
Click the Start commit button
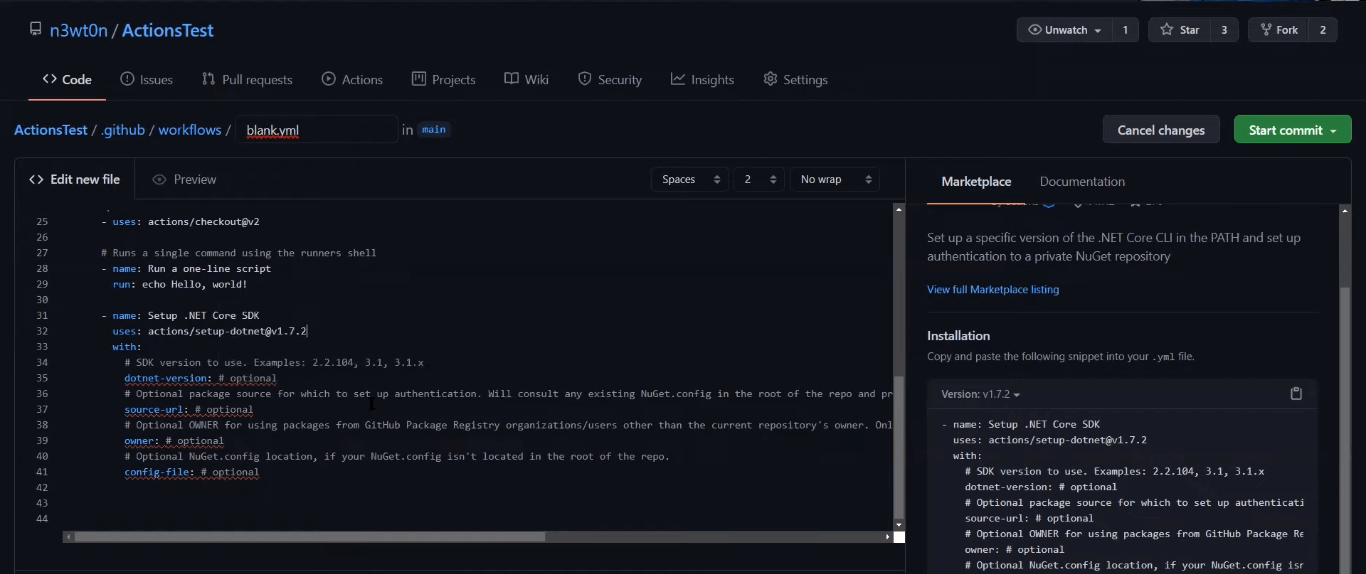1292,130
